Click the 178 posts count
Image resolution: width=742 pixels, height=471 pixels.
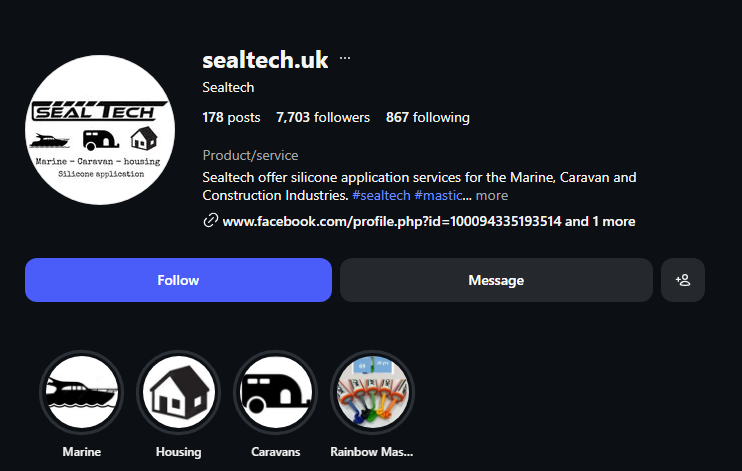point(231,117)
